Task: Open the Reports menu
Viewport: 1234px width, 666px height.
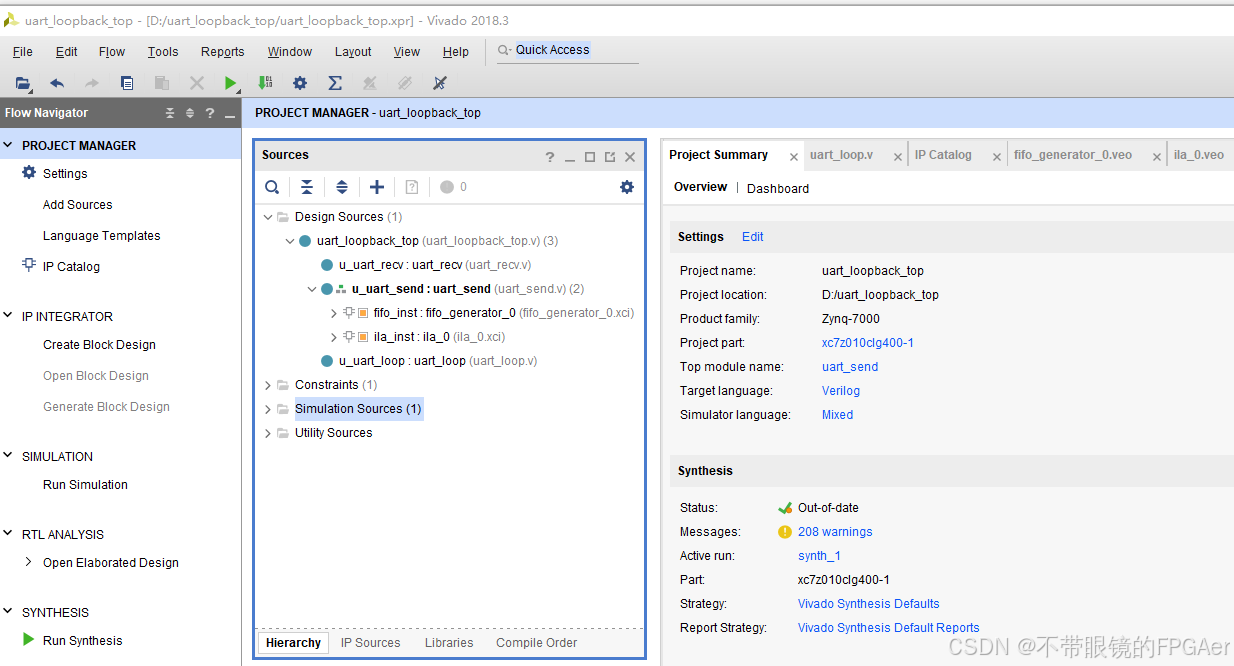Action: click(222, 52)
